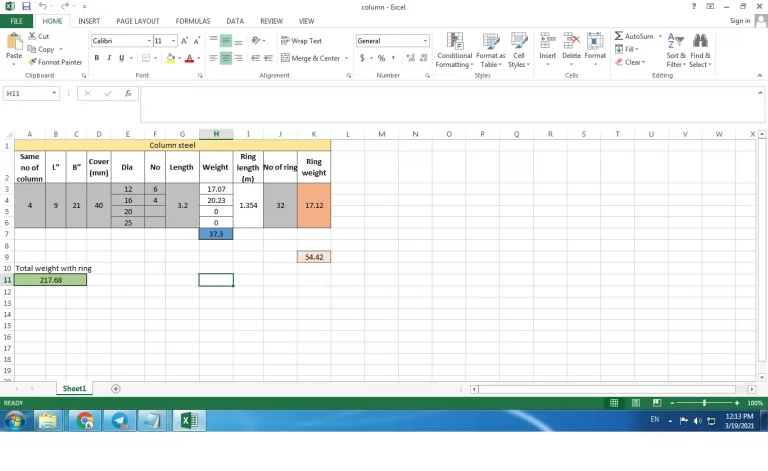Image resolution: width=768 pixels, height=471 pixels.
Task: Toggle Underline formatting
Action: point(121,58)
